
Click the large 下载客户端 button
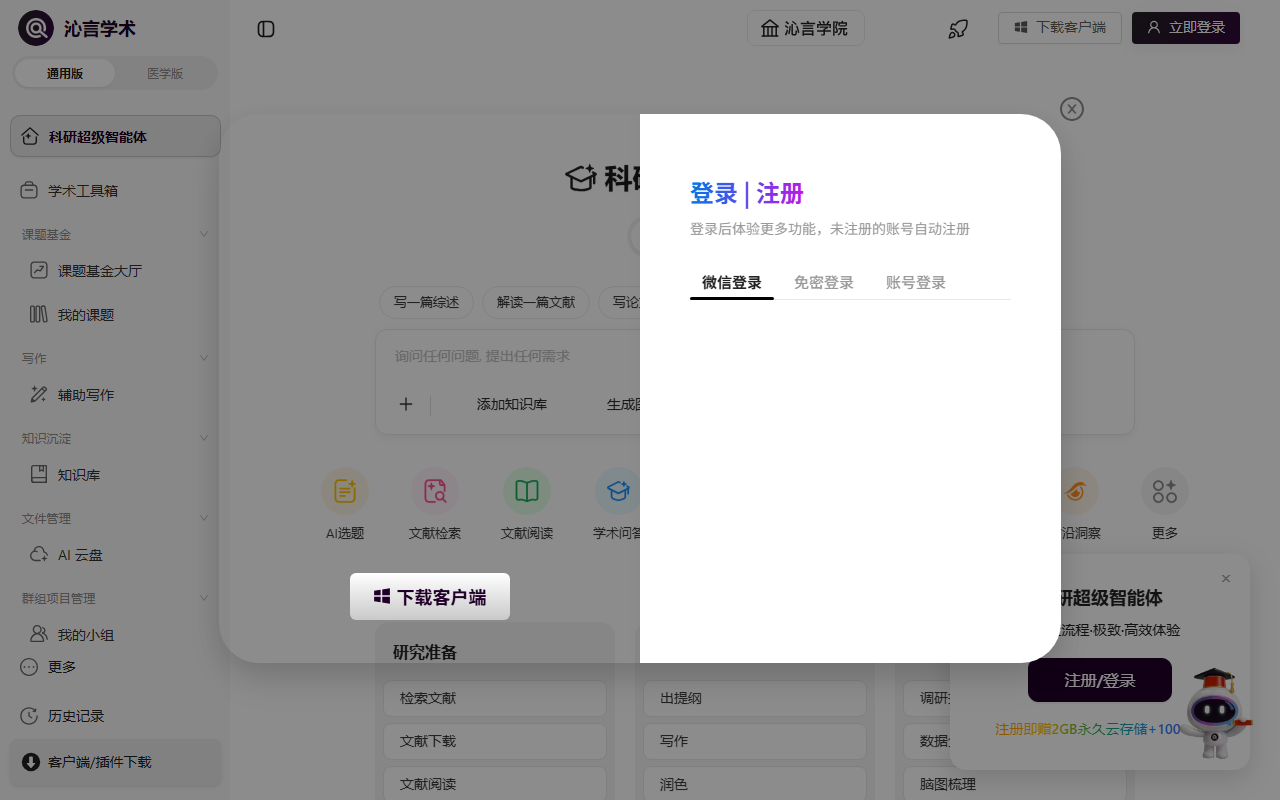(430, 597)
